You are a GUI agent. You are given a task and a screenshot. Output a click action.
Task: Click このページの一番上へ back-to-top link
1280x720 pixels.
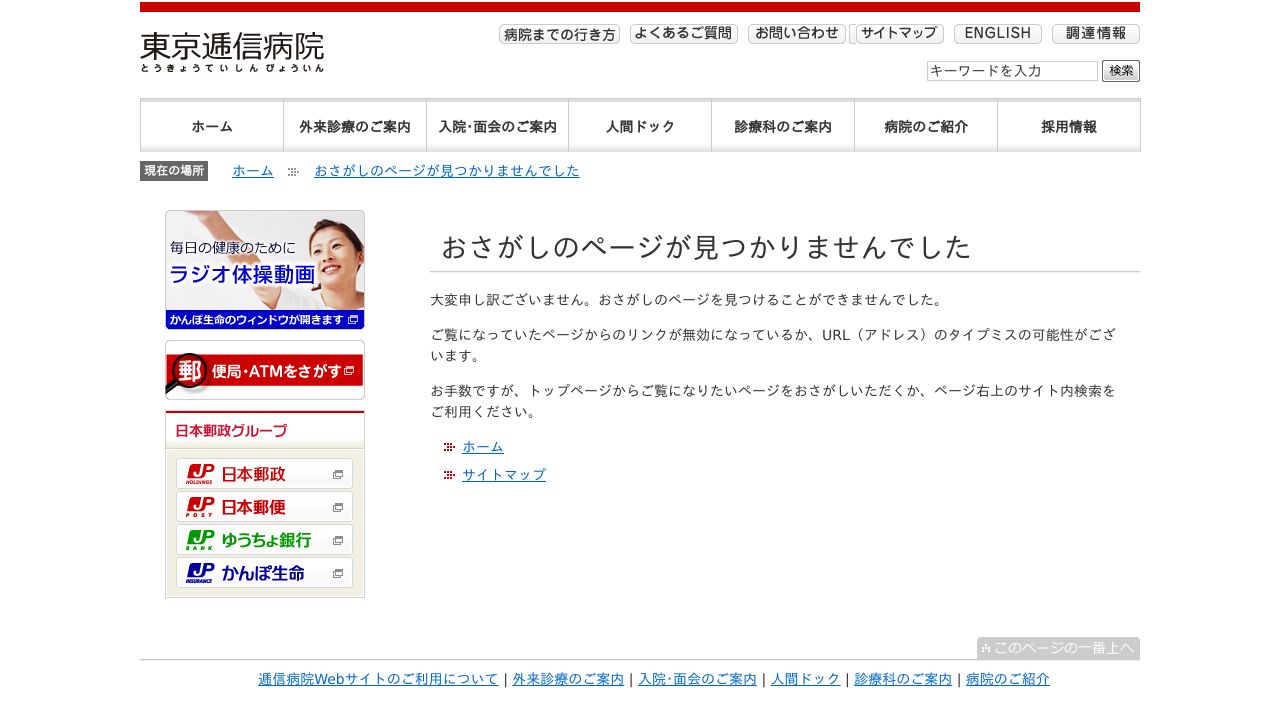tap(1058, 648)
